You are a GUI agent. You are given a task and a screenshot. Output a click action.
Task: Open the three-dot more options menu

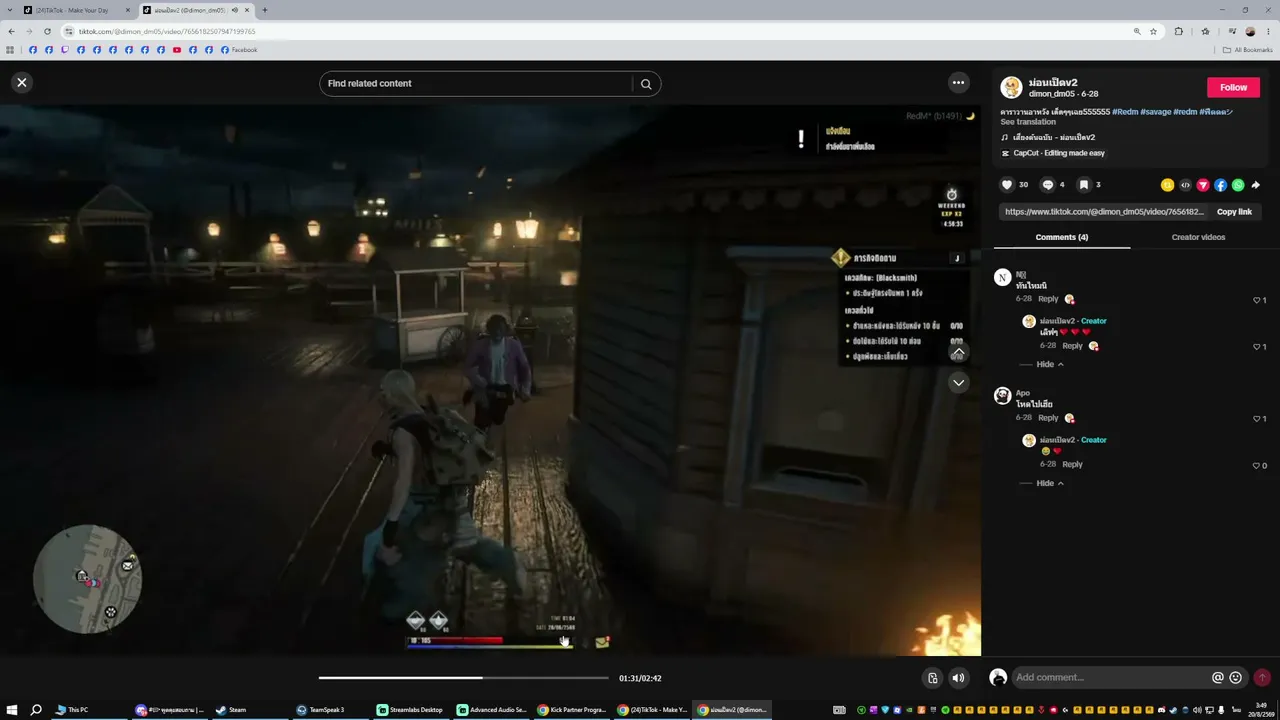958,83
